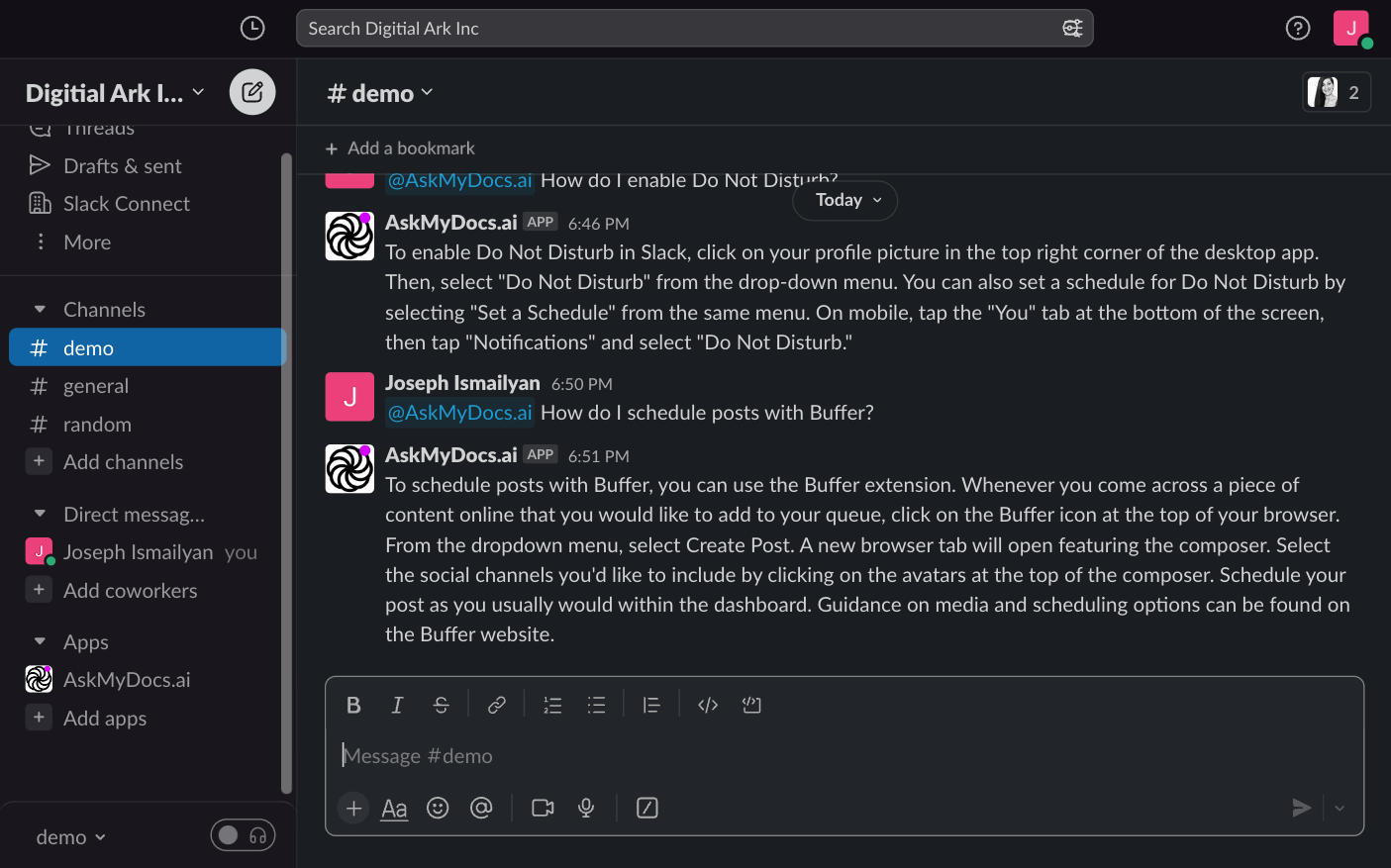The height and width of the screenshot is (868, 1391).
Task: Open the demo huddle dropdown at bottom
Action: click(x=70, y=837)
